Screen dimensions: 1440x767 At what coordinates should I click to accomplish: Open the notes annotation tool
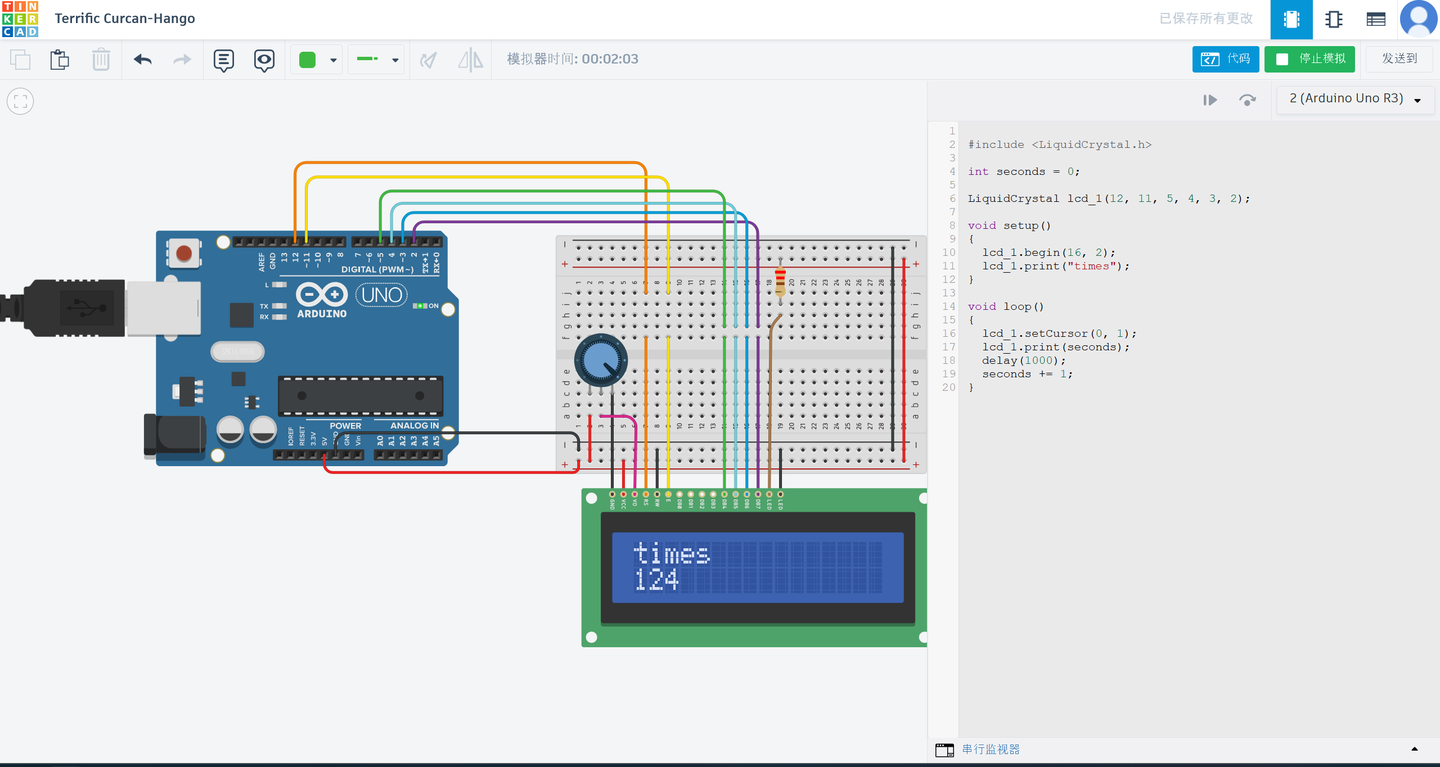click(224, 60)
